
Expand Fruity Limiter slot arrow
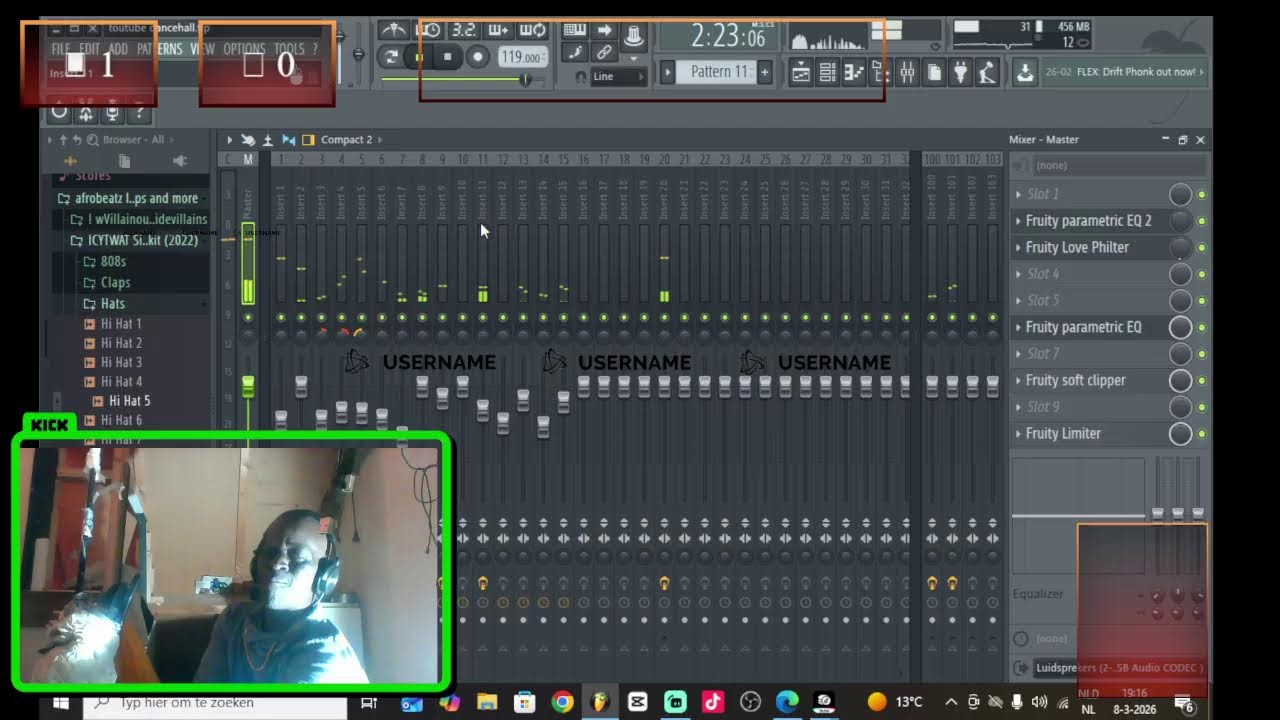pos(1019,434)
